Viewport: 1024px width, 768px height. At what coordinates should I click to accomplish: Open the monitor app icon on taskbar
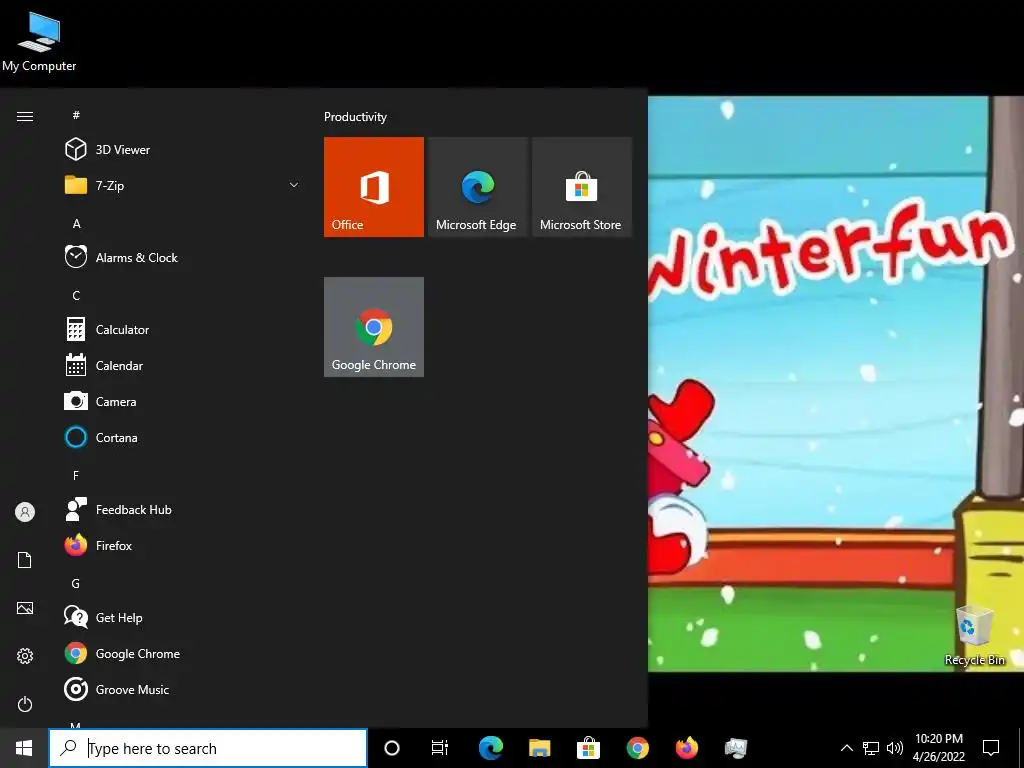coord(735,748)
